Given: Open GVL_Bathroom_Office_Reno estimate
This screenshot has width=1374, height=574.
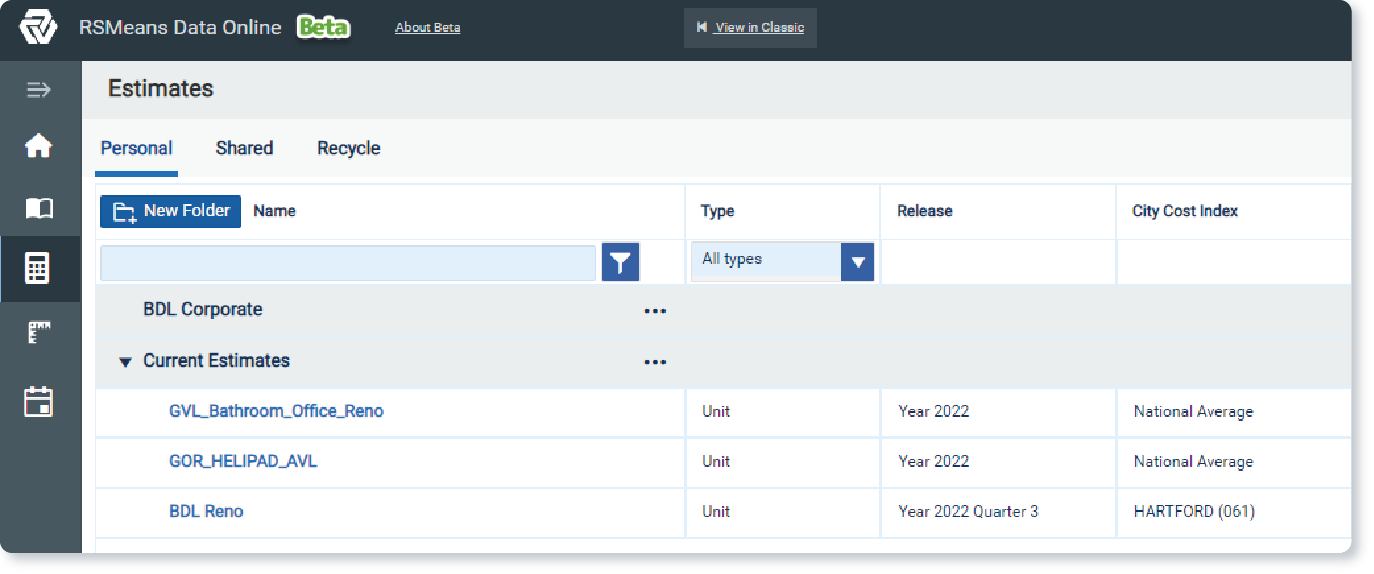Looking at the screenshot, I should coord(276,411).
